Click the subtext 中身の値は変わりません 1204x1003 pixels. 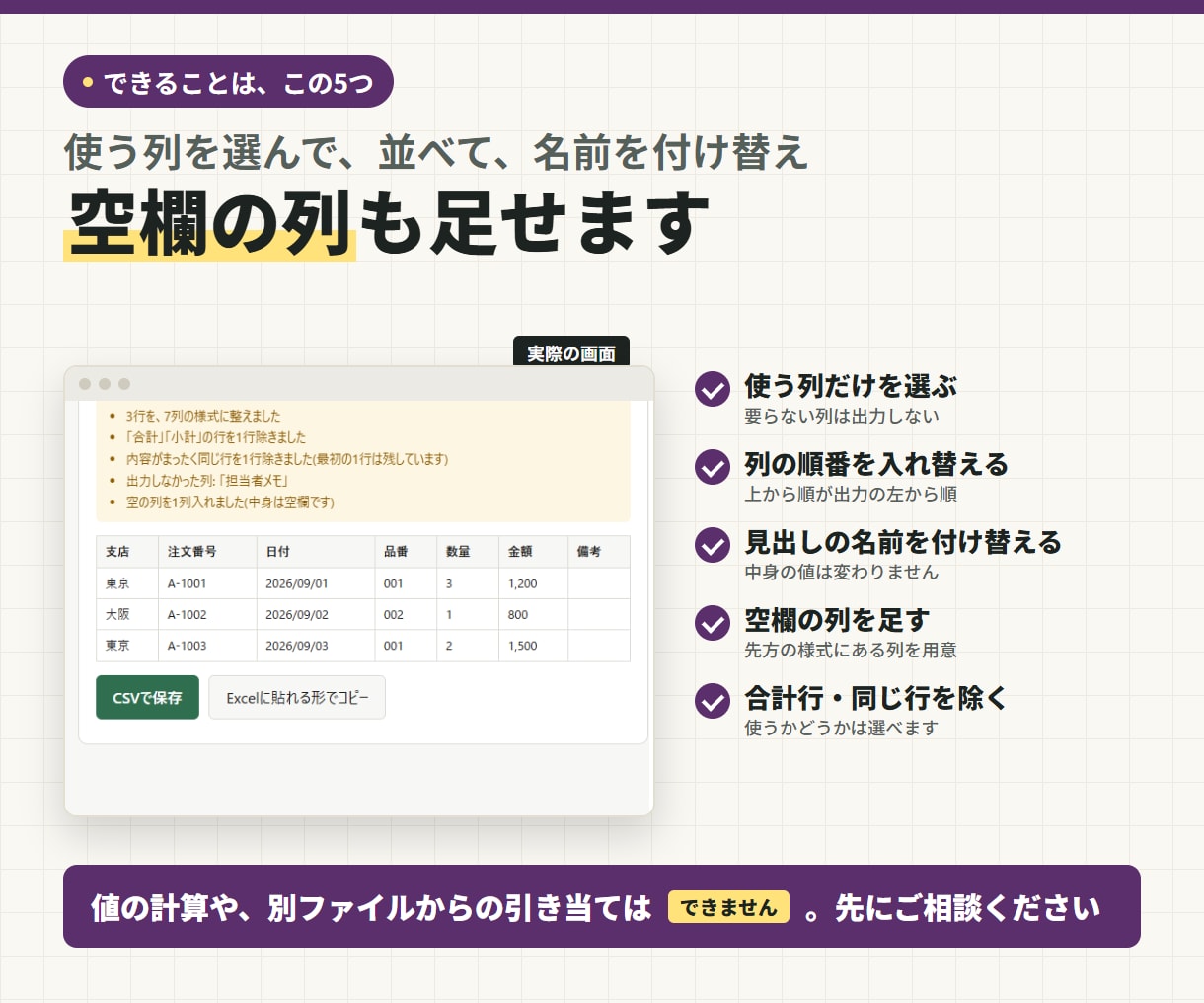(842, 572)
